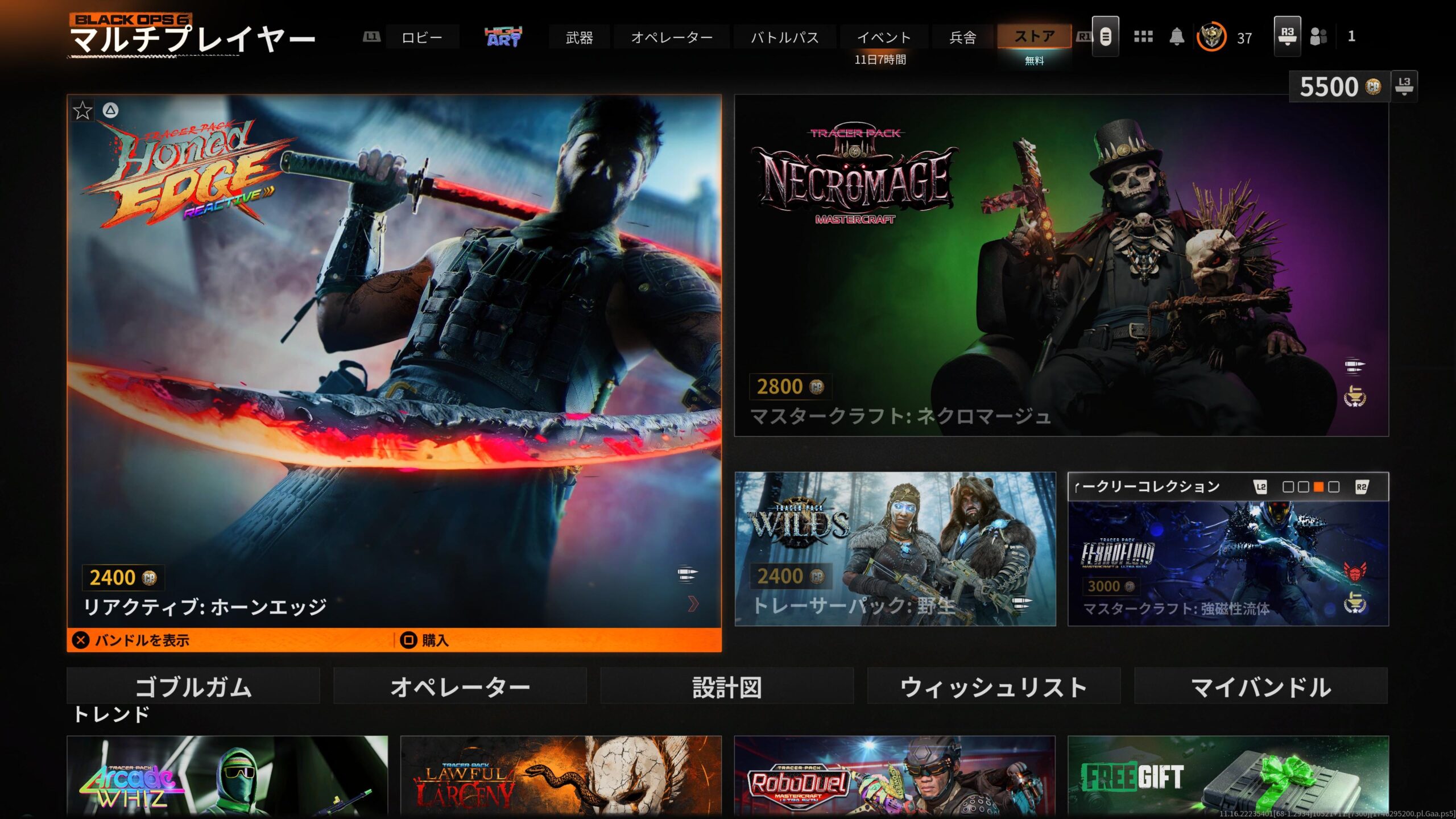Click the L2 previous collection icon
1456x819 pixels.
1261,487
